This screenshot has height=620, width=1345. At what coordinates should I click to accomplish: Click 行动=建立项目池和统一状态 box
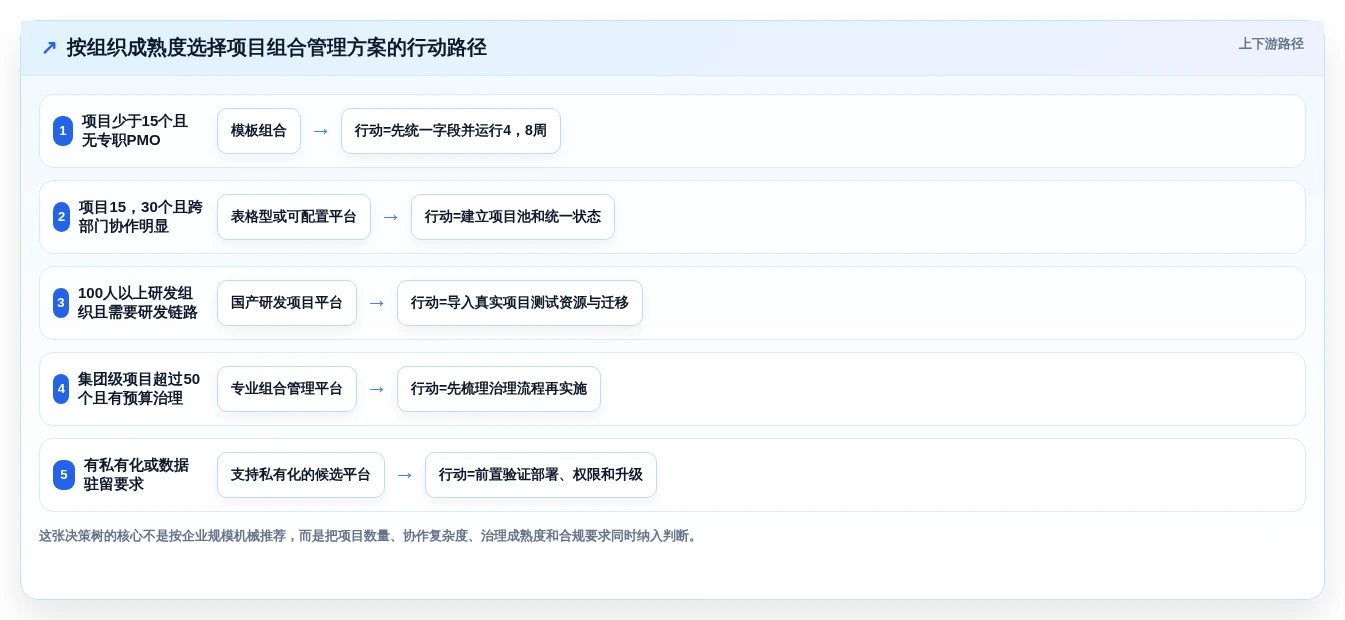tap(513, 217)
